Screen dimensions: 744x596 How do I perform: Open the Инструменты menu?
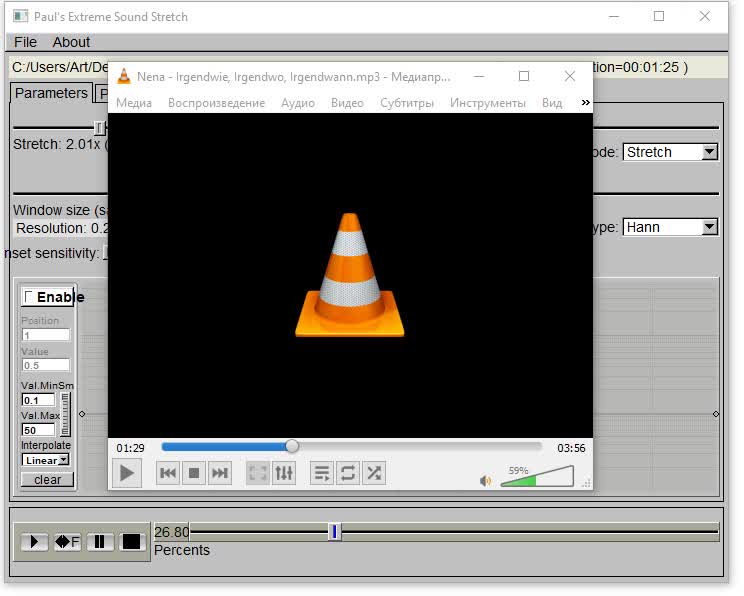(x=488, y=103)
